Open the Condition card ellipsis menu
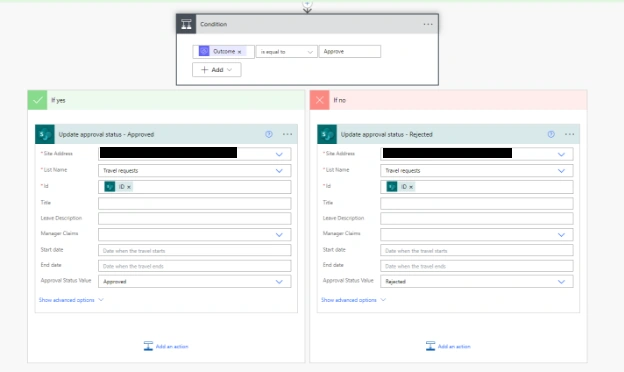Screen dimensions: 624x372 point(428,24)
